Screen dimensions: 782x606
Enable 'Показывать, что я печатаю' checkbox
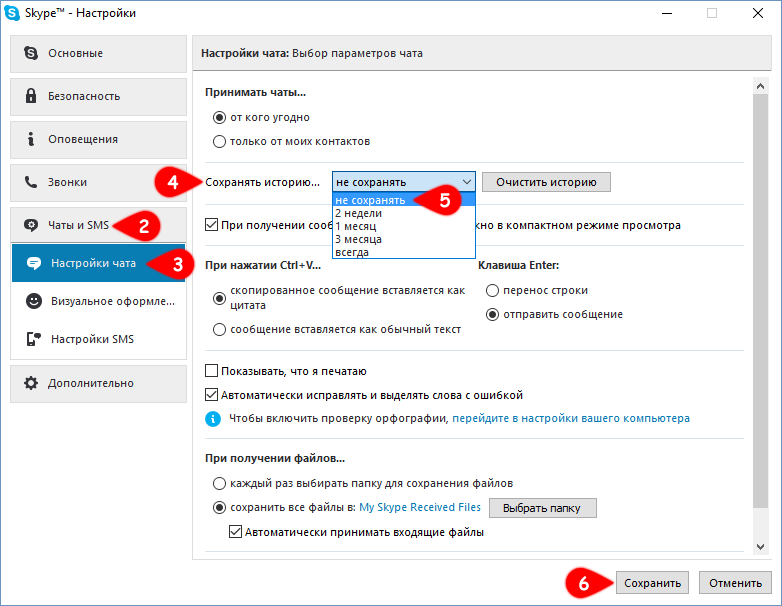pos(211,371)
